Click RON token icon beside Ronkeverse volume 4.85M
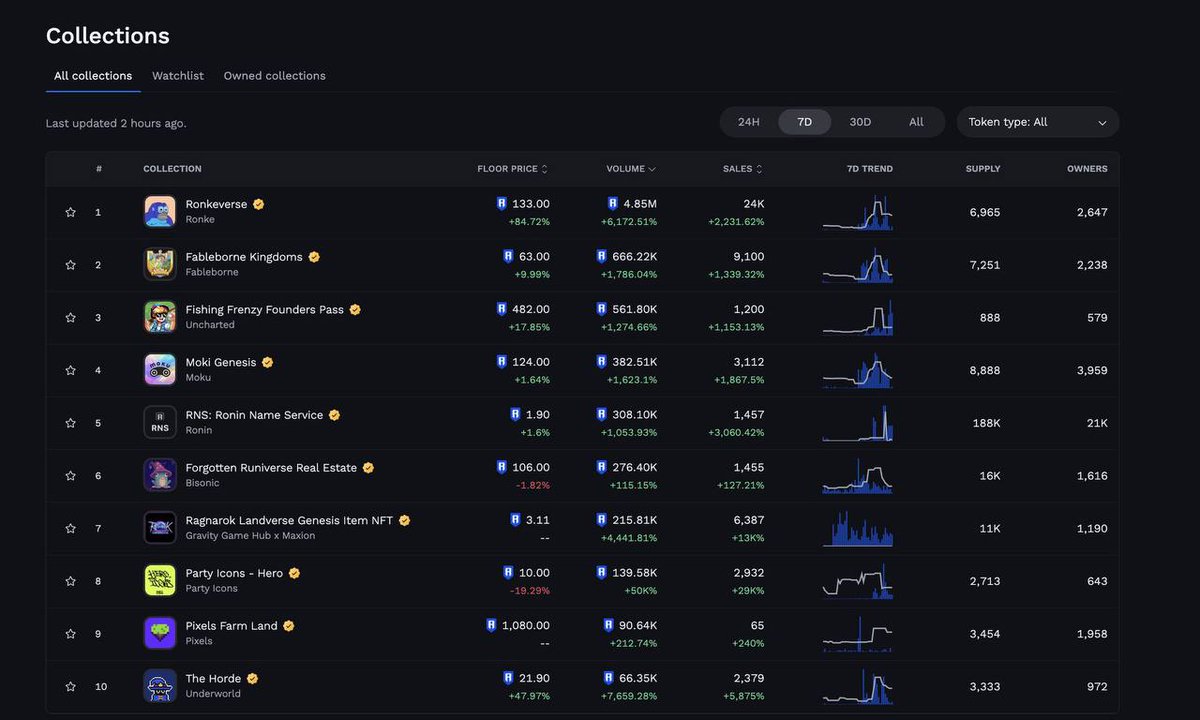Viewport: 1200px width, 720px height. [613, 204]
